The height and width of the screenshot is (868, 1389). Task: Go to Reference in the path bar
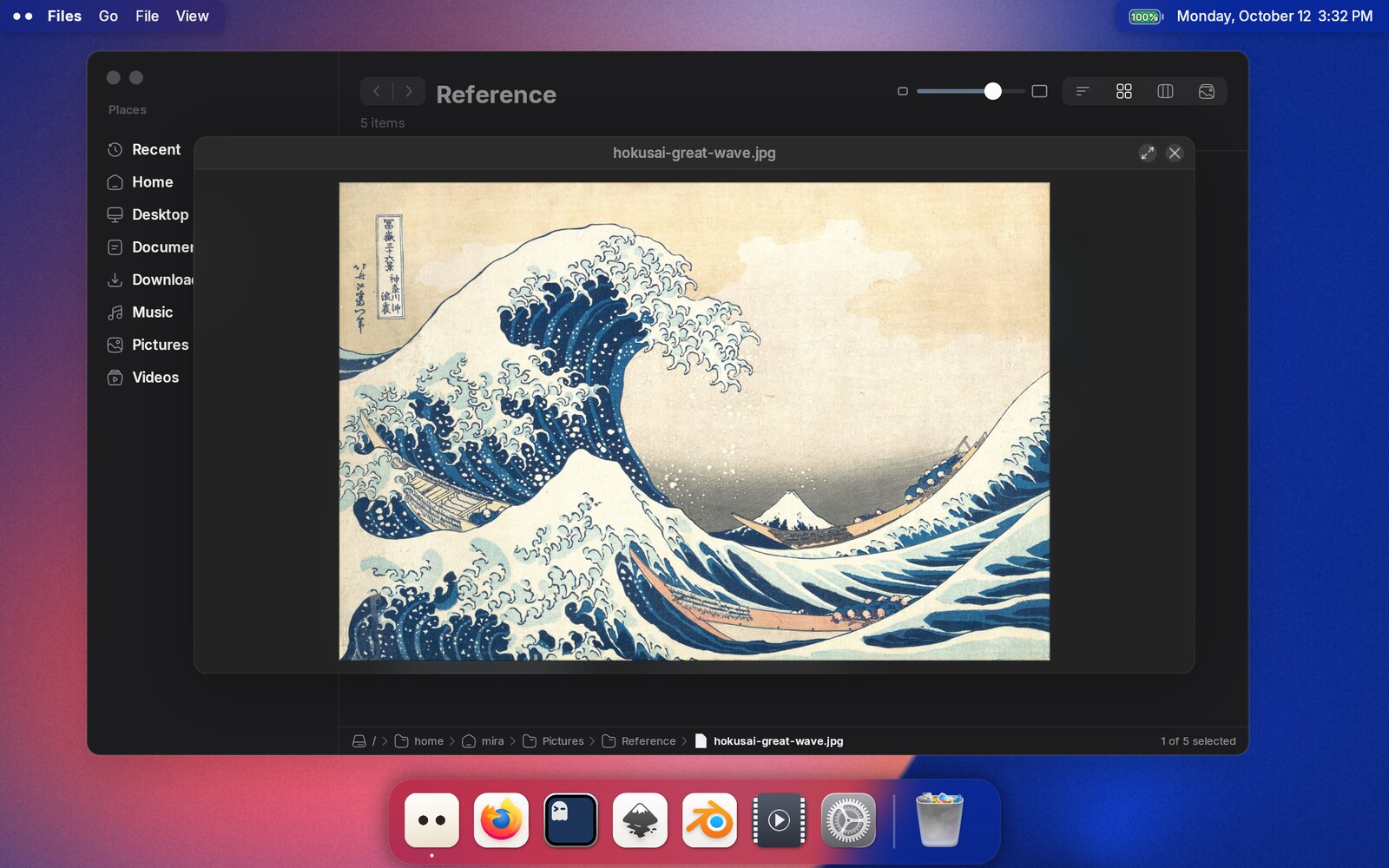pos(639,740)
